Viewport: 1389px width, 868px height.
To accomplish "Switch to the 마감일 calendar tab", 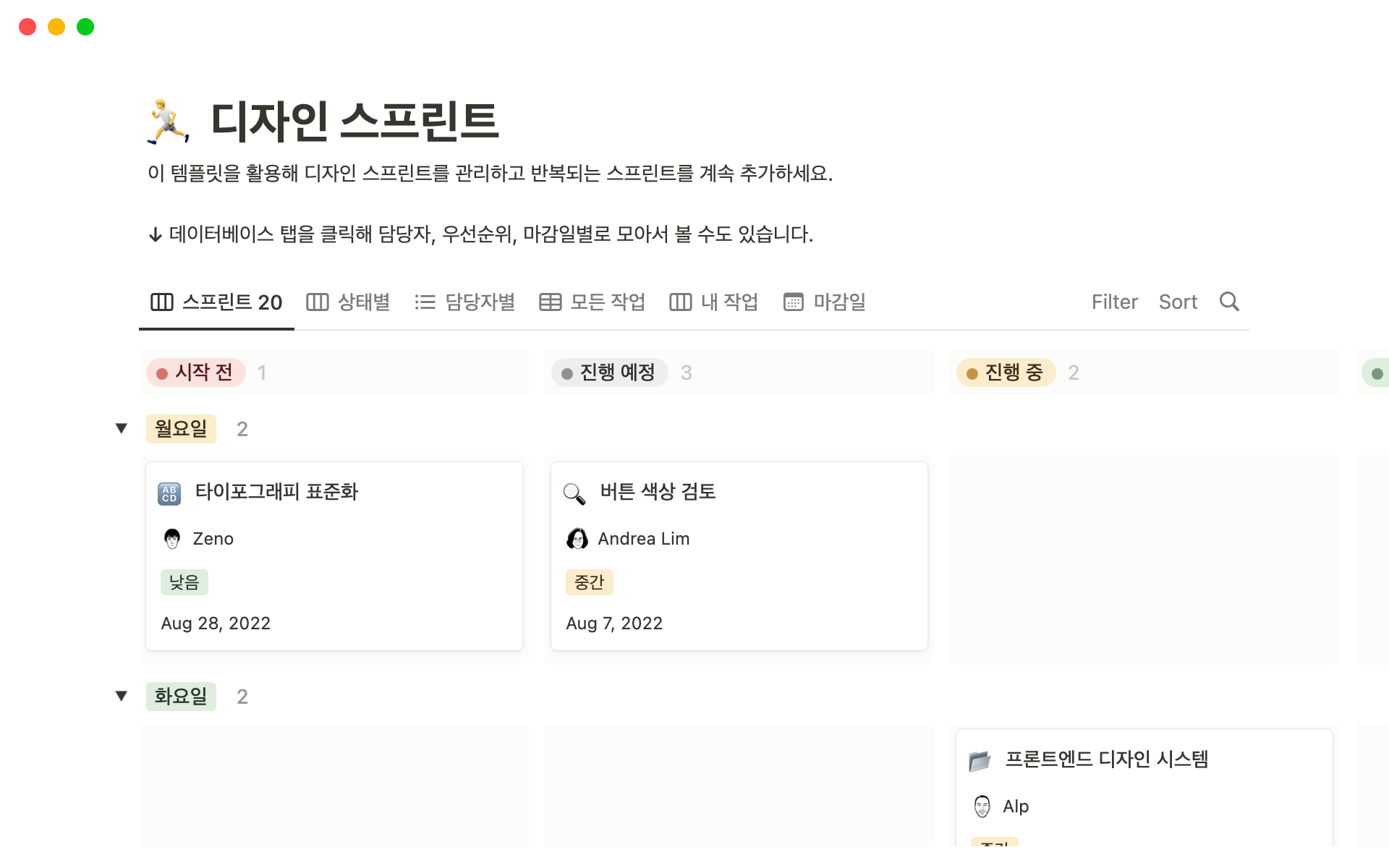I will (x=825, y=302).
